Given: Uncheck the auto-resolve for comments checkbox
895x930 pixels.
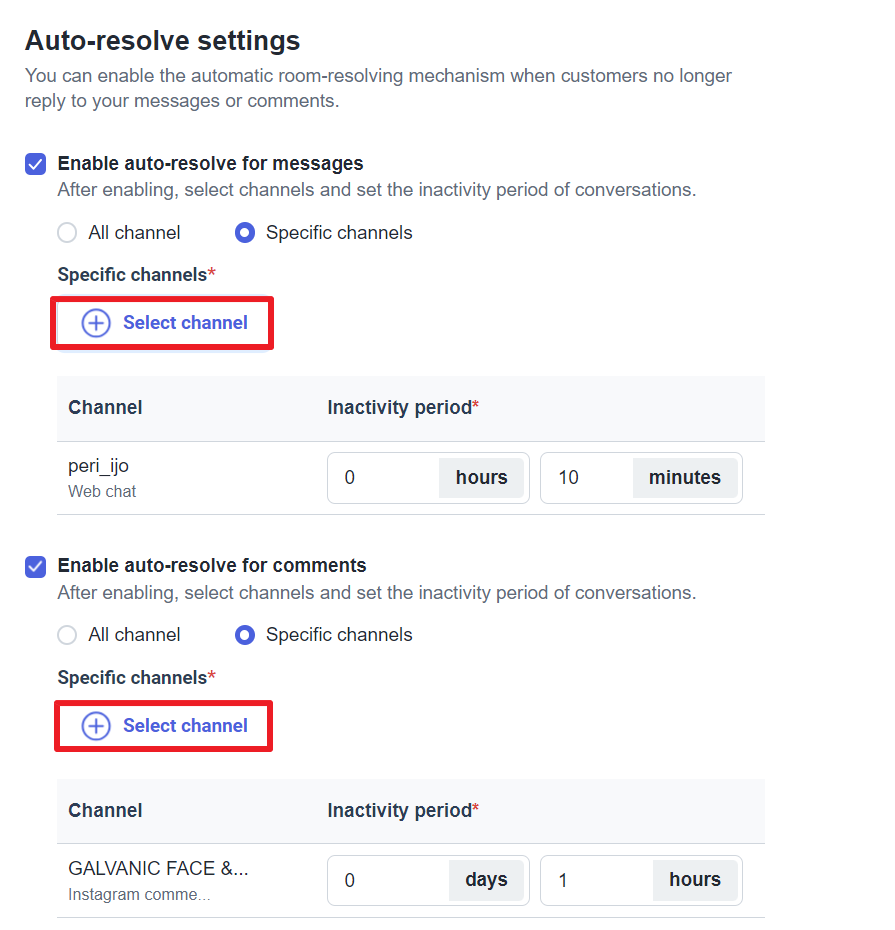Looking at the screenshot, I should pyautogui.click(x=36, y=567).
